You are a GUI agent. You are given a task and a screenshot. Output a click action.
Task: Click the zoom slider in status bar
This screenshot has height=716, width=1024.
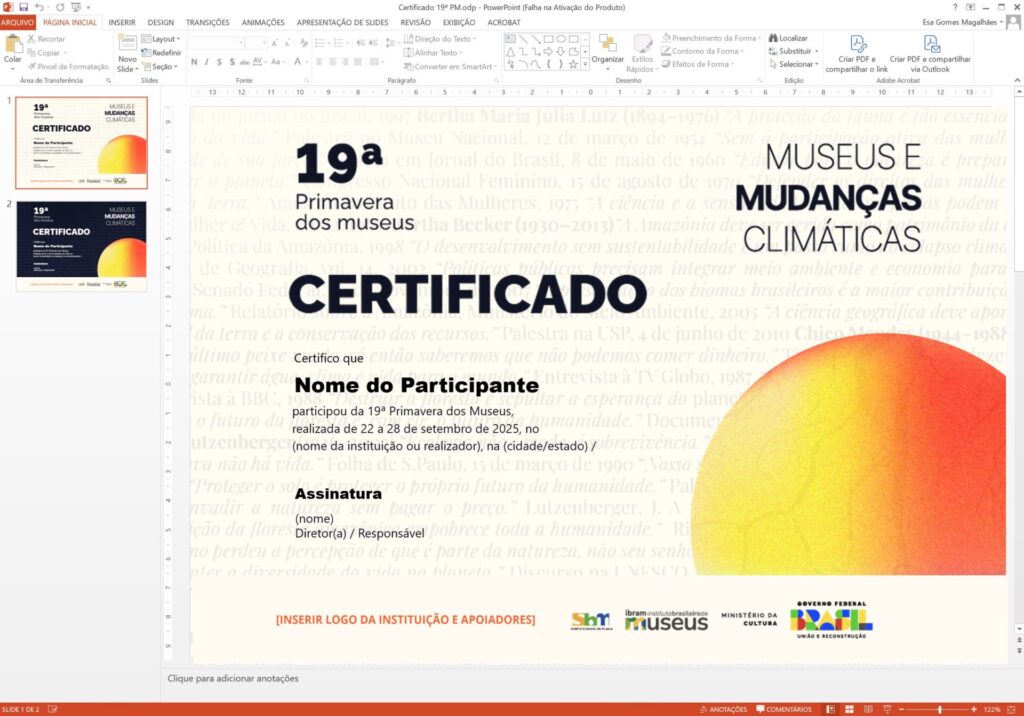938,709
